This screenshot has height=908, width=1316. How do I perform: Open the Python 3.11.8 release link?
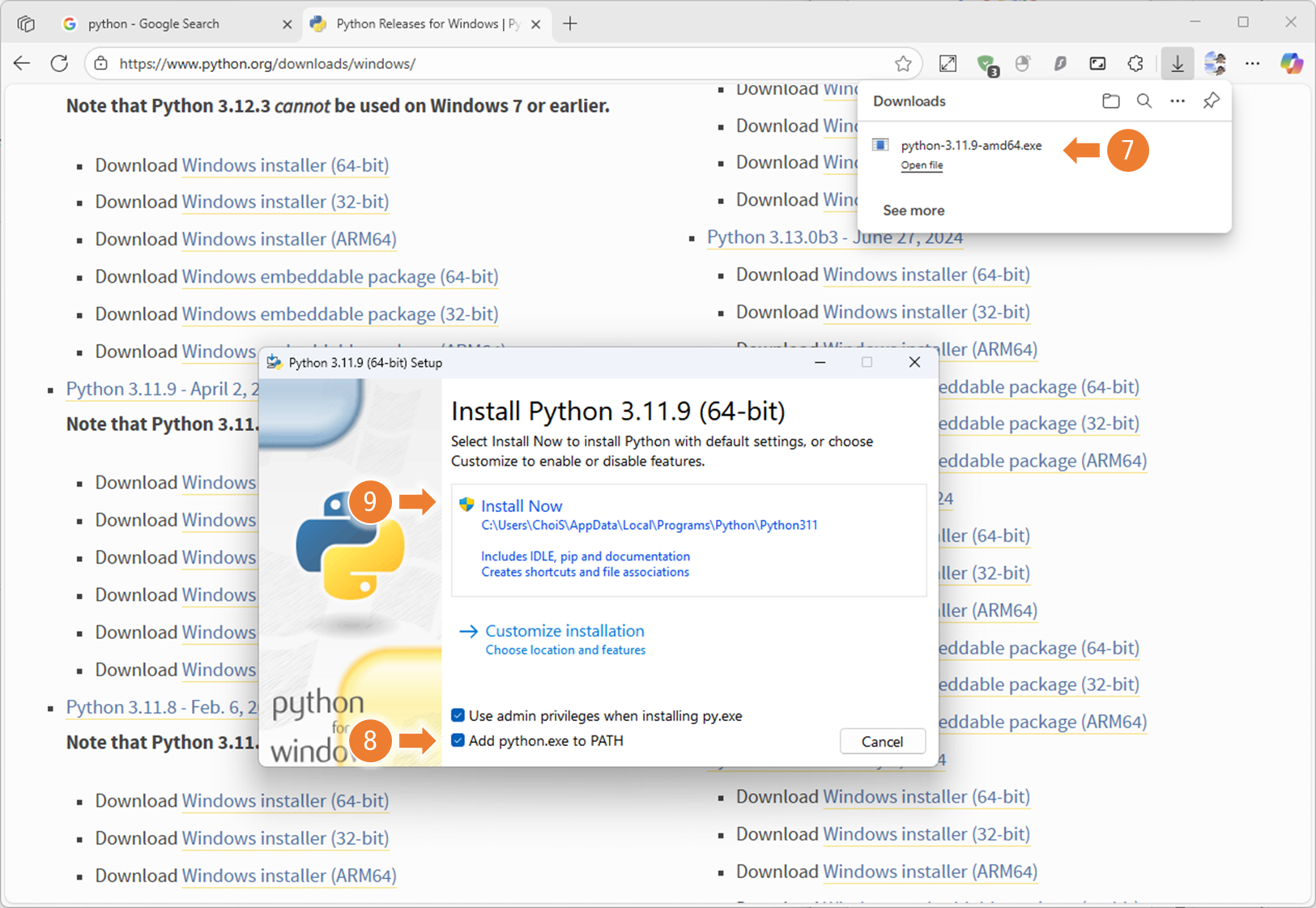click(x=162, y=707)
